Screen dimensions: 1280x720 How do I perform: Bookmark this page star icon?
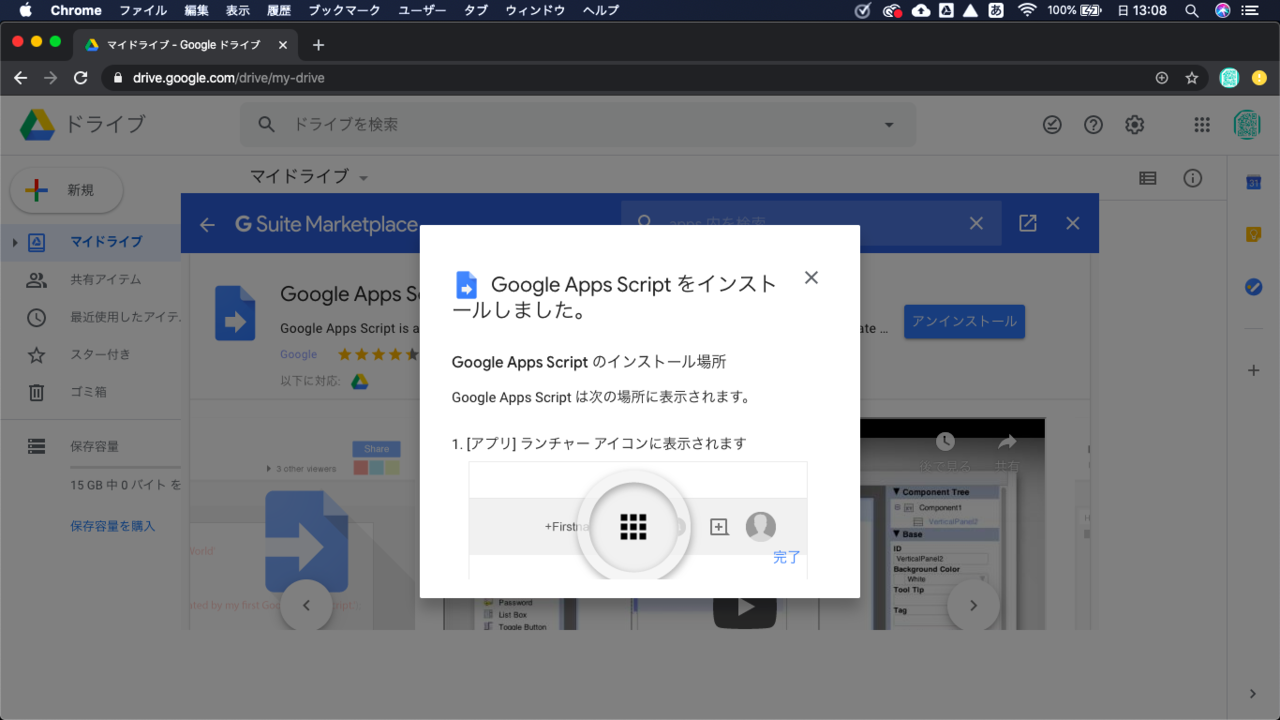coord(1191,77)
